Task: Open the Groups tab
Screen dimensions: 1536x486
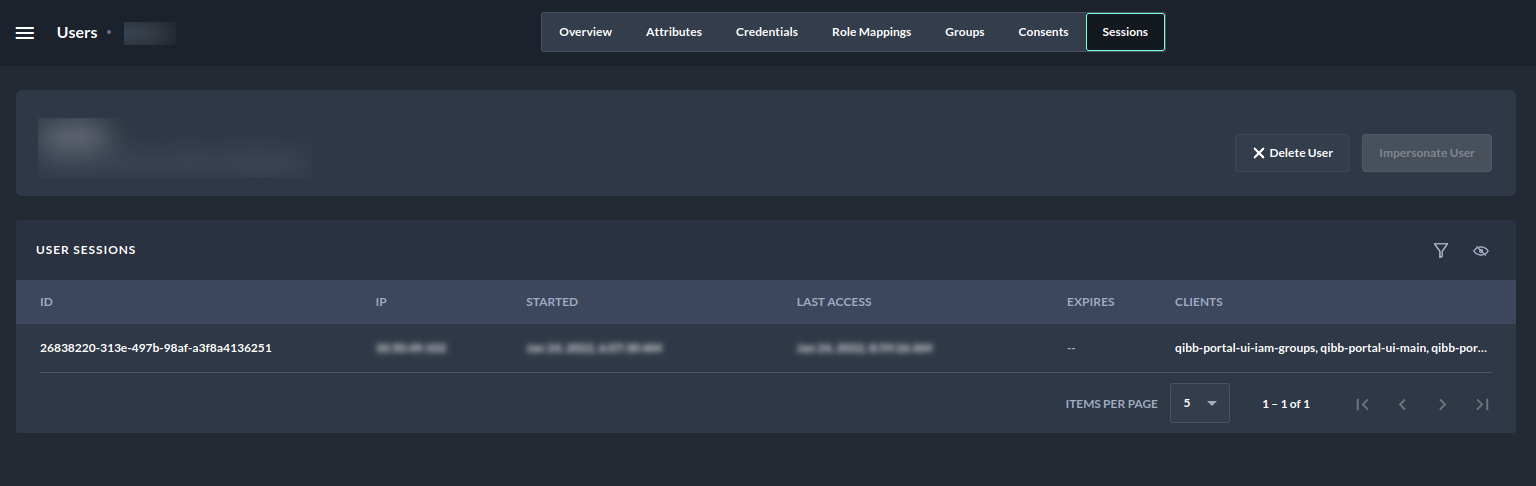Action: click(964, 32)
